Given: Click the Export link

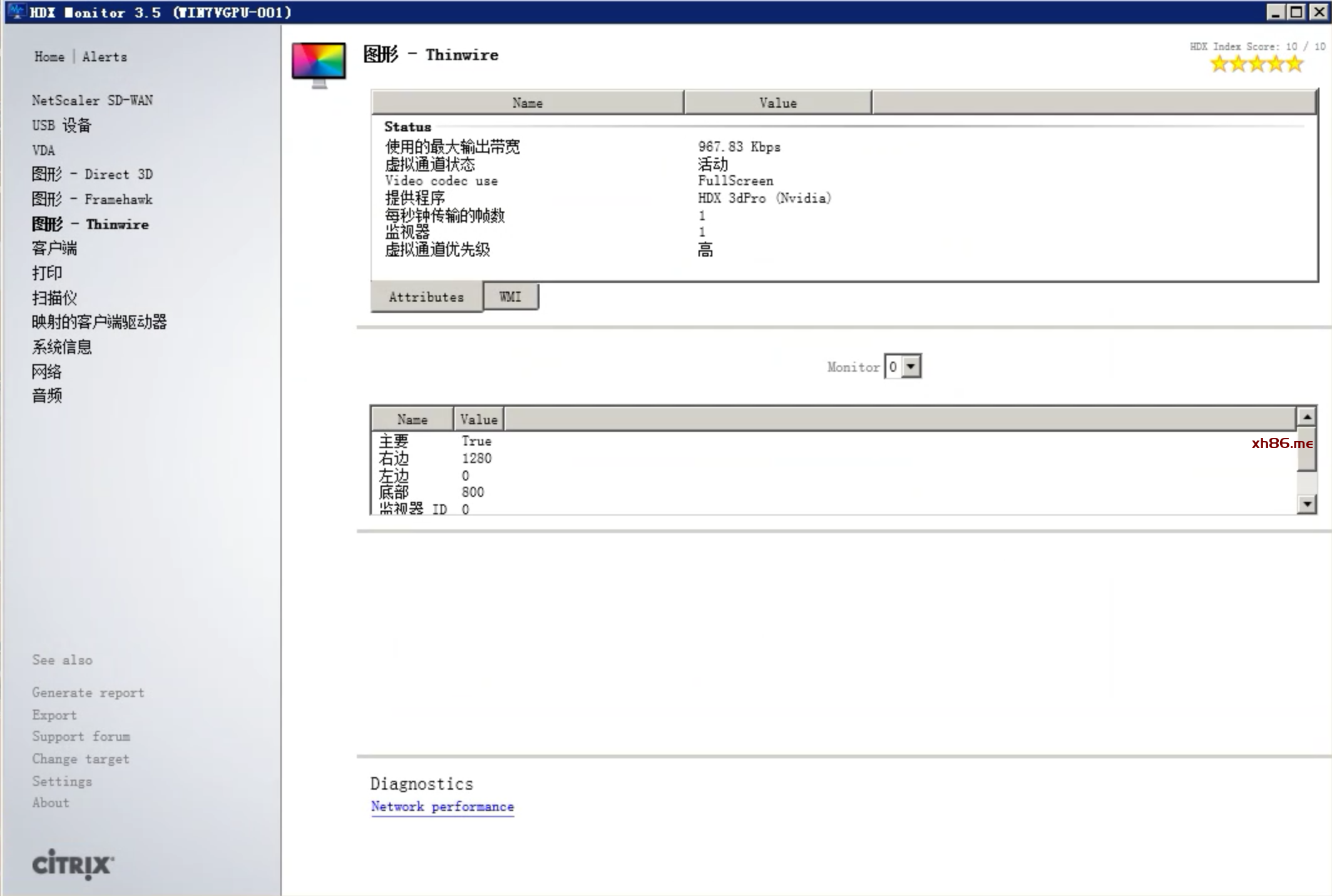Looking at the screenshot, I should point(54,715).
